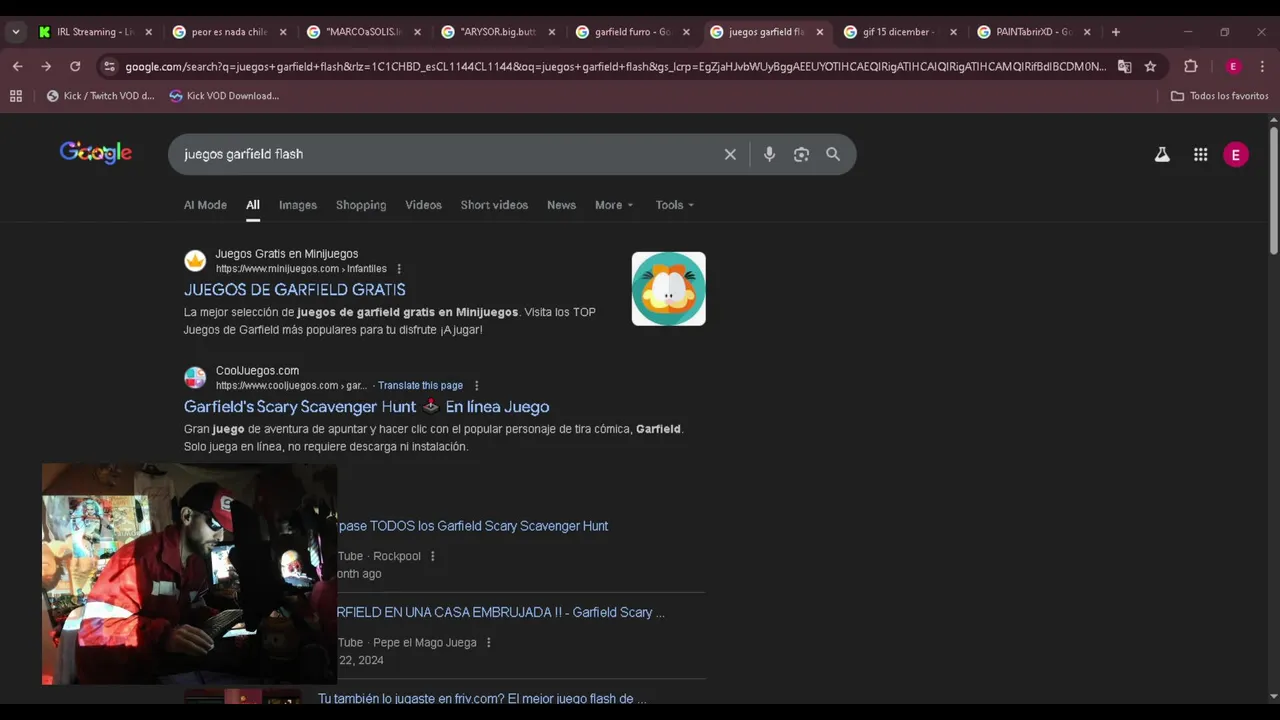Viewport: 1280px width, 720px height.
Task: Click the Google logo
Action: [x=96, y=153]
